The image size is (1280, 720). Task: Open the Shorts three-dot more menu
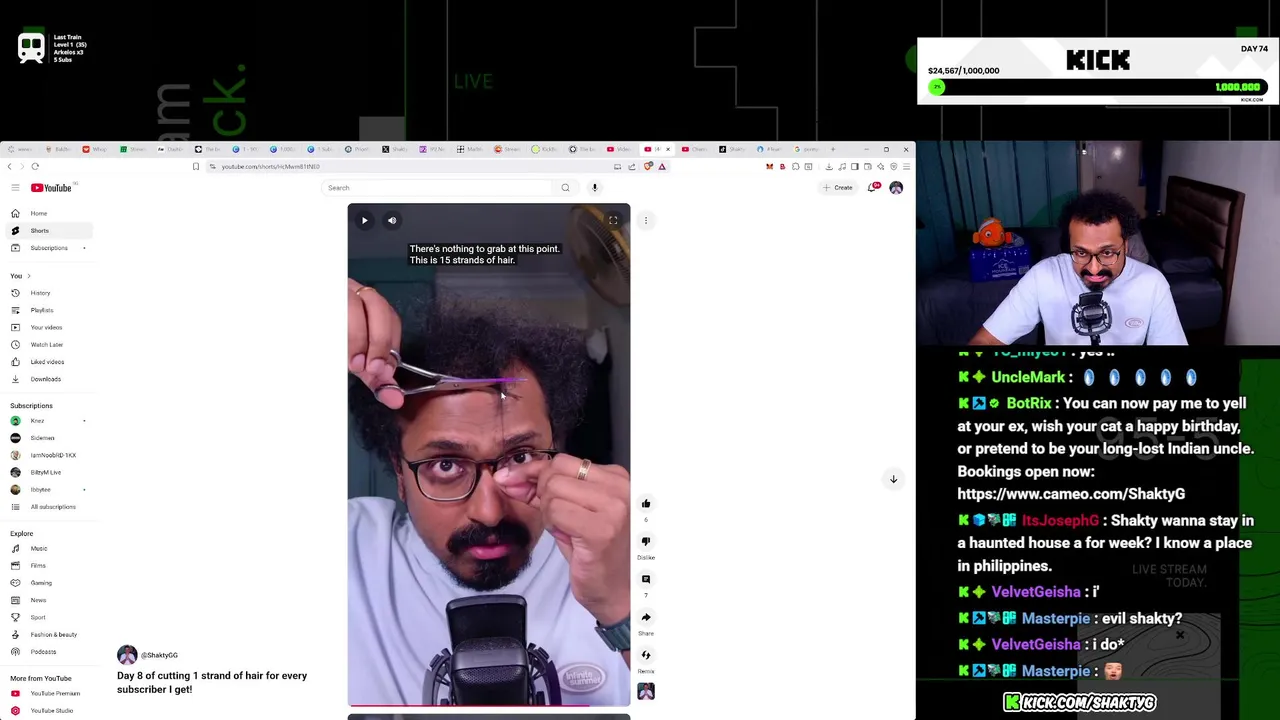point(646,221)
